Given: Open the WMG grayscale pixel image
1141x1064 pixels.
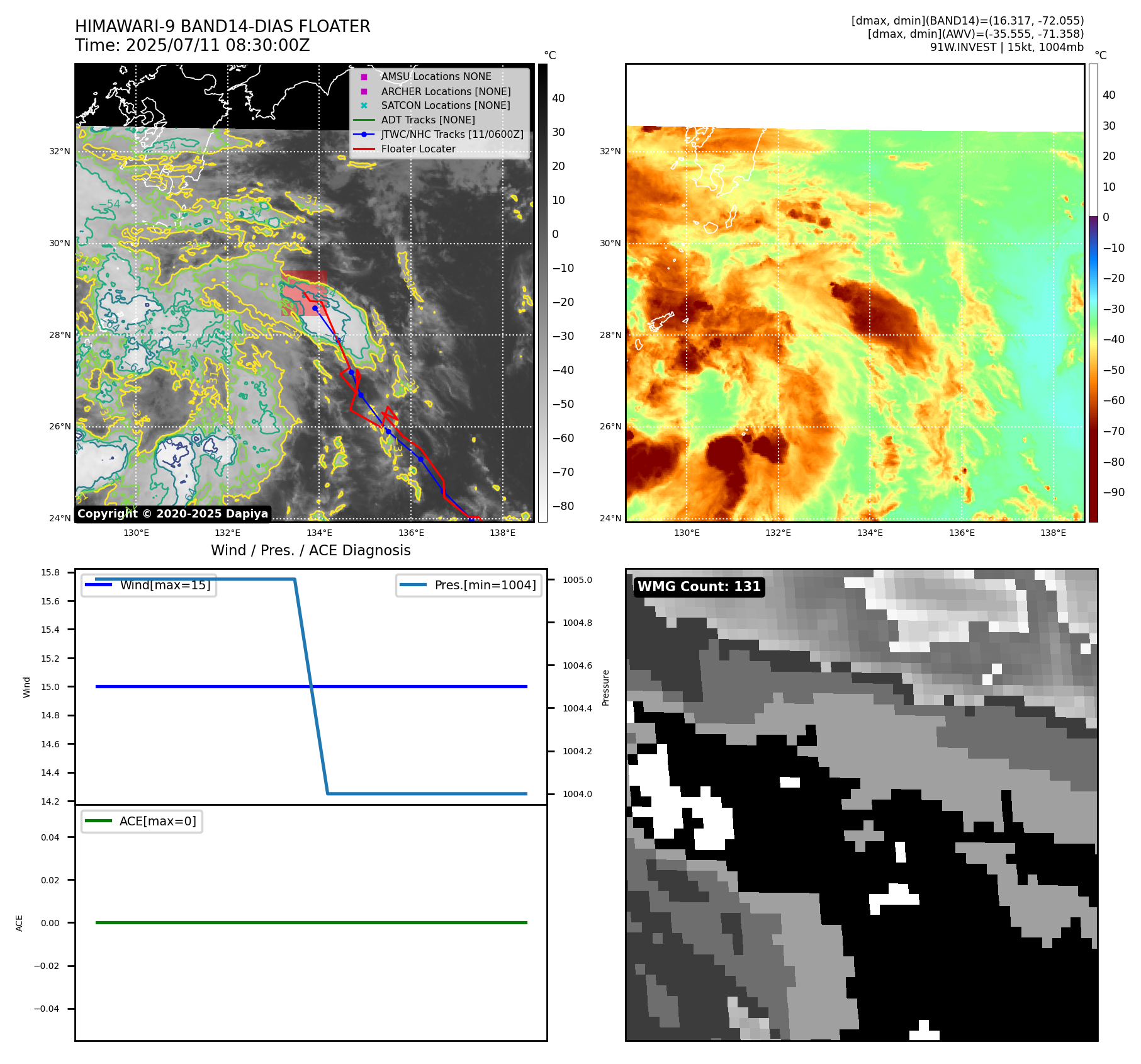Looking at the screenshot, I should 862,805.
